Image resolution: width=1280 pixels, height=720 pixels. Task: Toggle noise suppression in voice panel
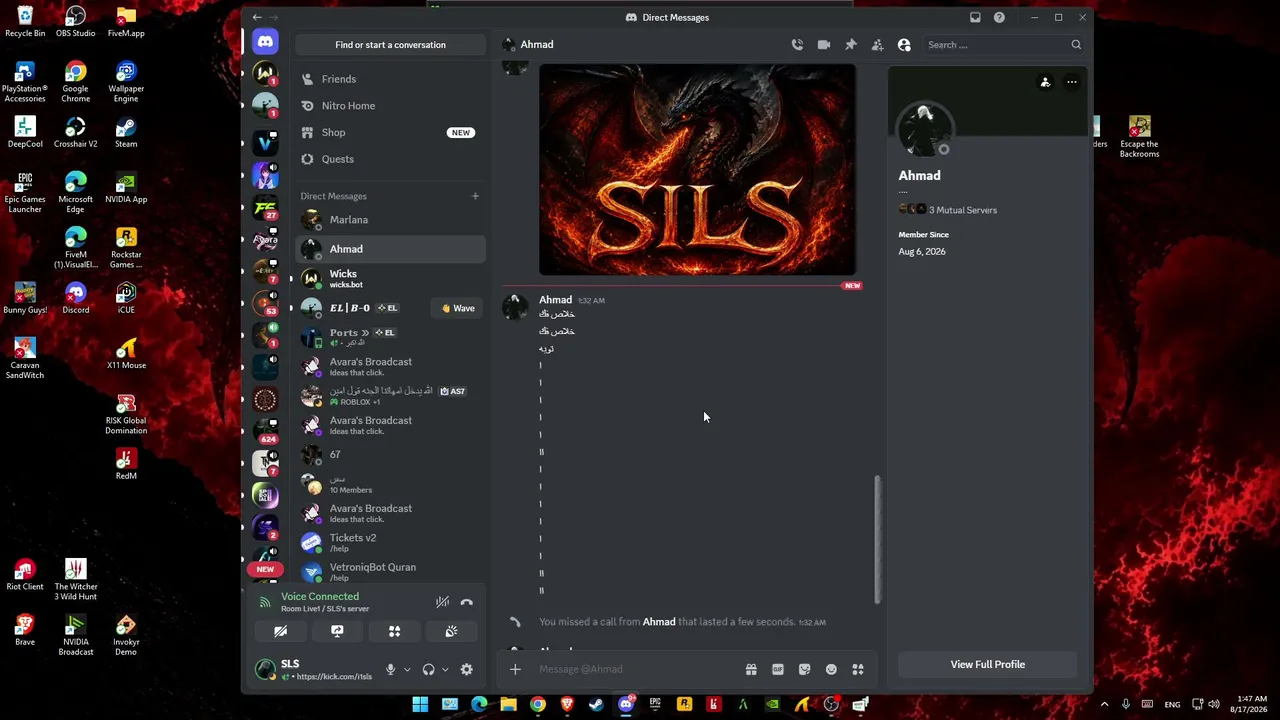442,602
